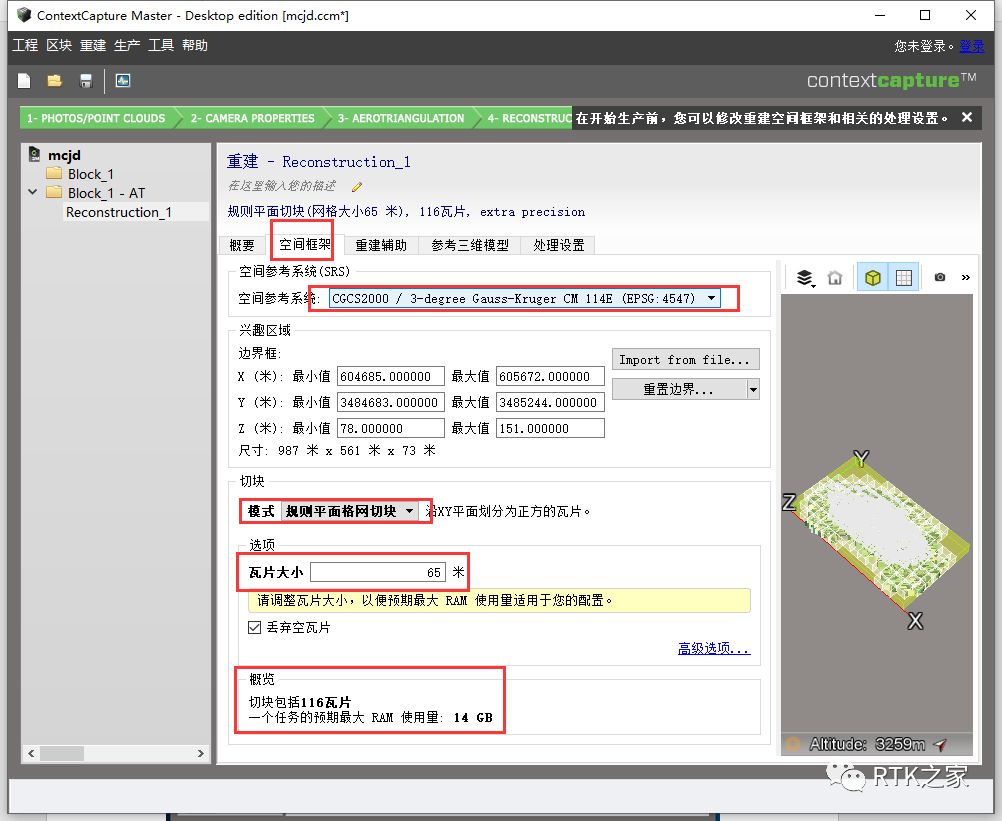
Task: Click the 重置边界 button
Action: 680,389
